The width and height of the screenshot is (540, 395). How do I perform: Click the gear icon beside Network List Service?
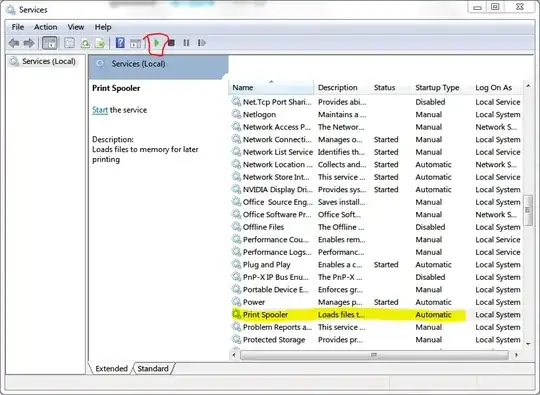pyautogui.click(x=236, y=152)
